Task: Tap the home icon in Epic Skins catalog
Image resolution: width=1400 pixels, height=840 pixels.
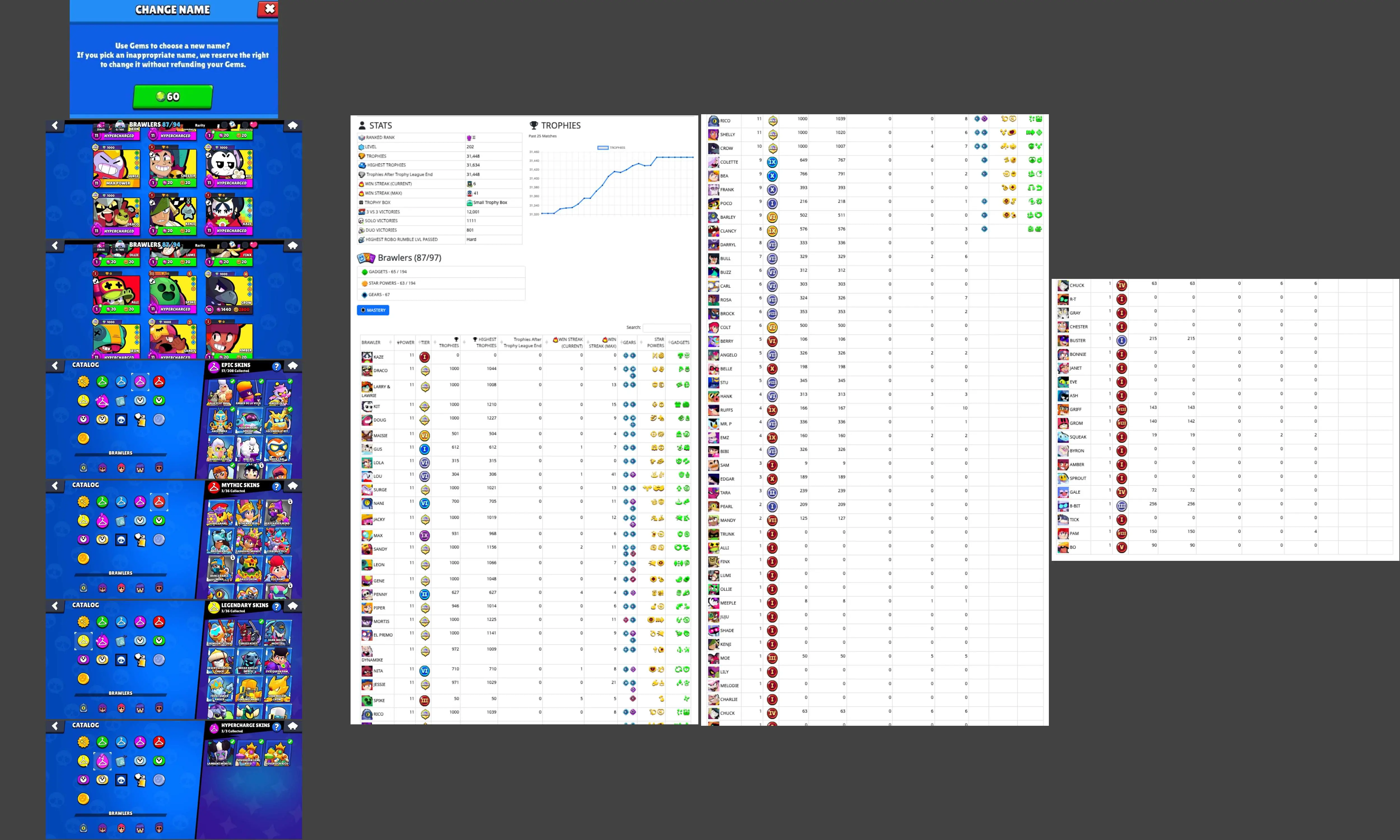Action: point(293,366)
